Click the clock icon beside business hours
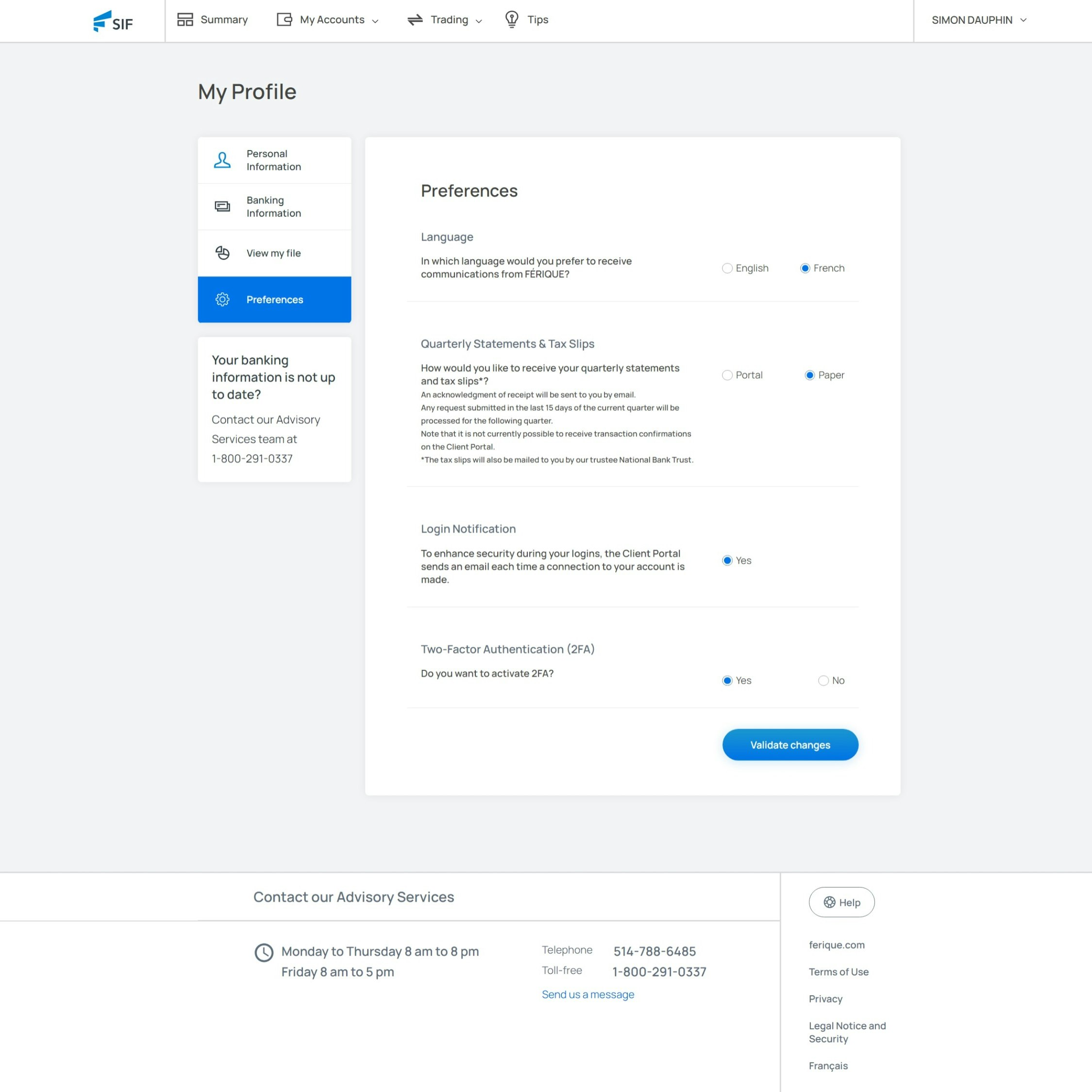 [264, 952]
